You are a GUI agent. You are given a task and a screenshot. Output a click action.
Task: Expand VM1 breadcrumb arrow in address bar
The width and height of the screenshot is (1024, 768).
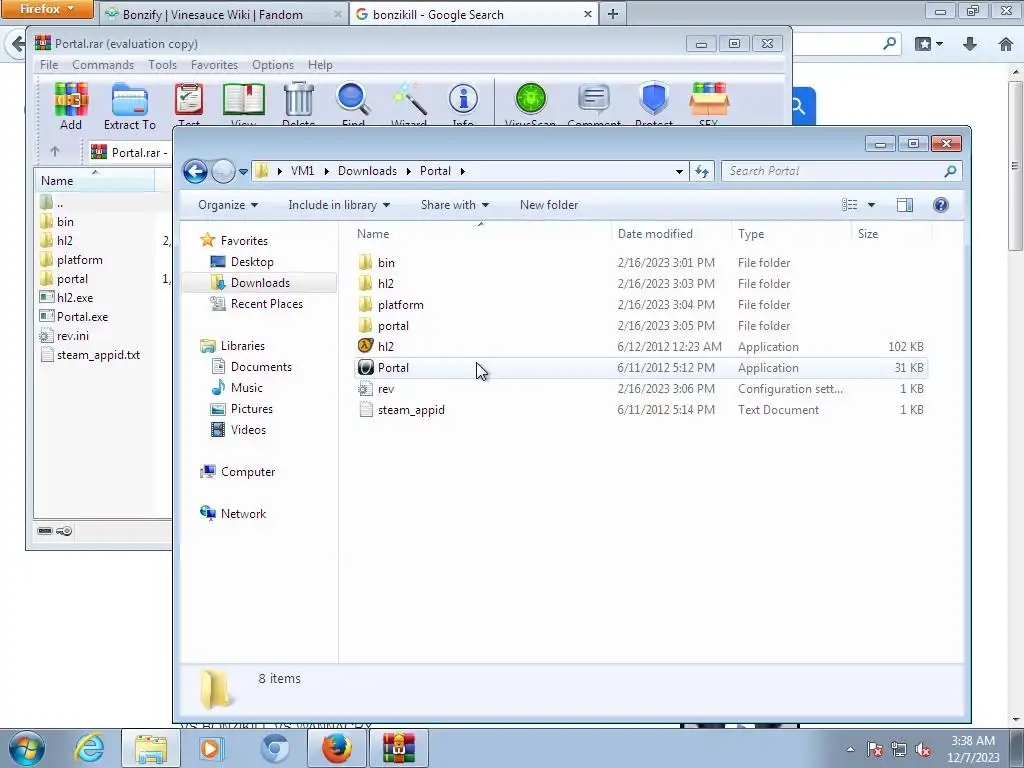[x=326, y=171]
